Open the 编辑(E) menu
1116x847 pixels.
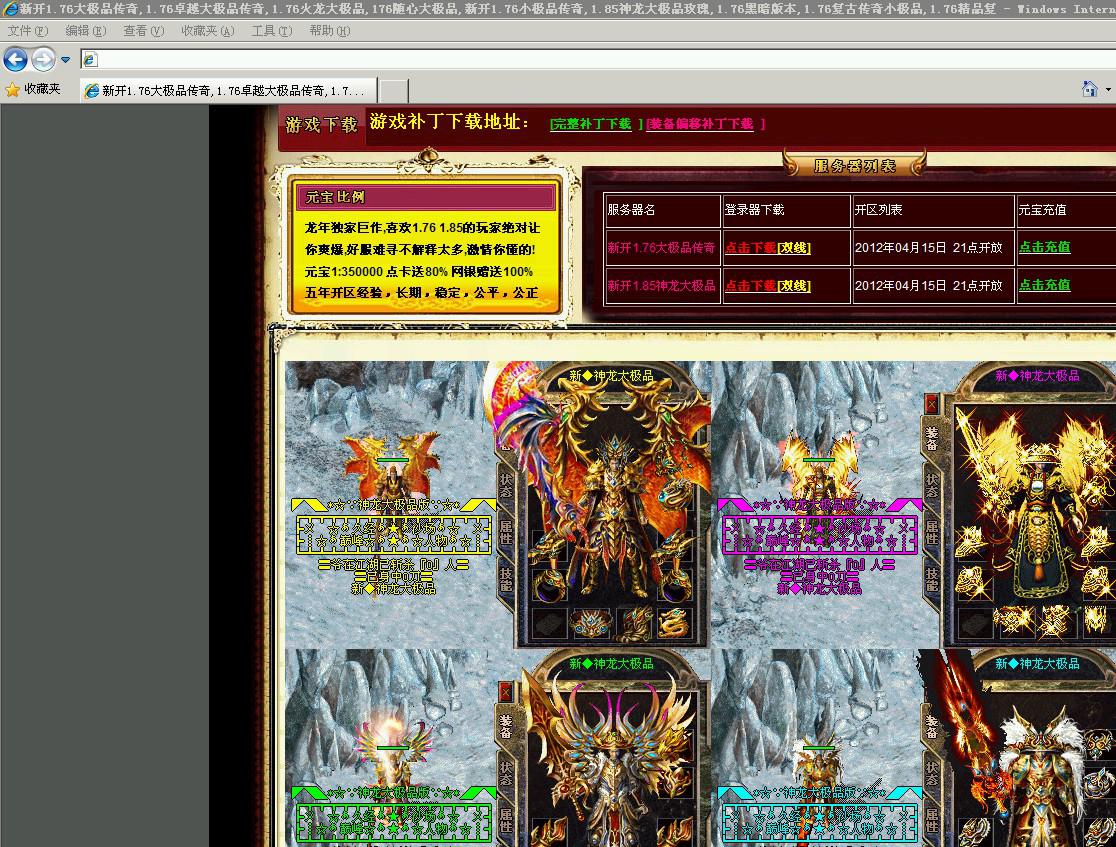point(85,31)
